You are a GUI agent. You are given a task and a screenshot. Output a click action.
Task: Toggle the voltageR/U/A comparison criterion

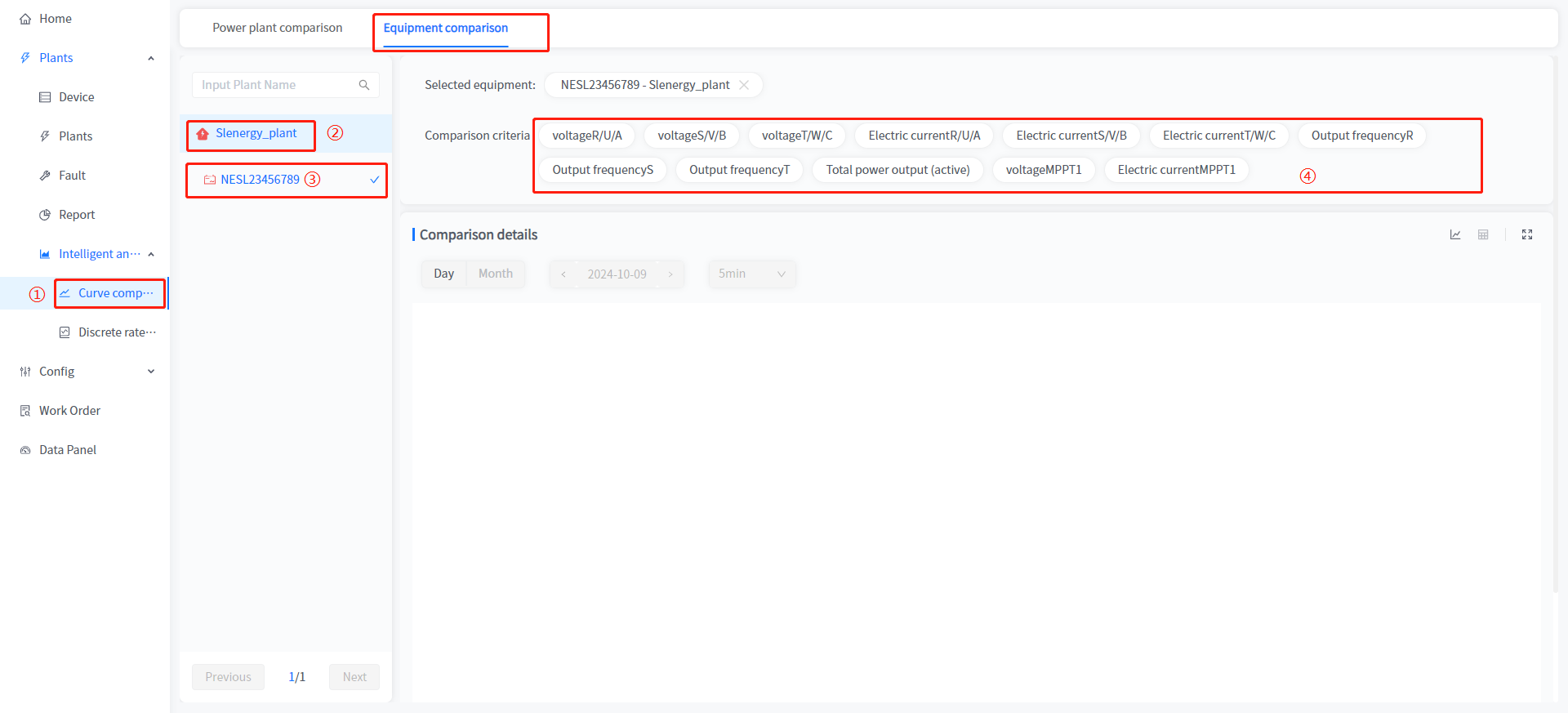click(586, 136)
